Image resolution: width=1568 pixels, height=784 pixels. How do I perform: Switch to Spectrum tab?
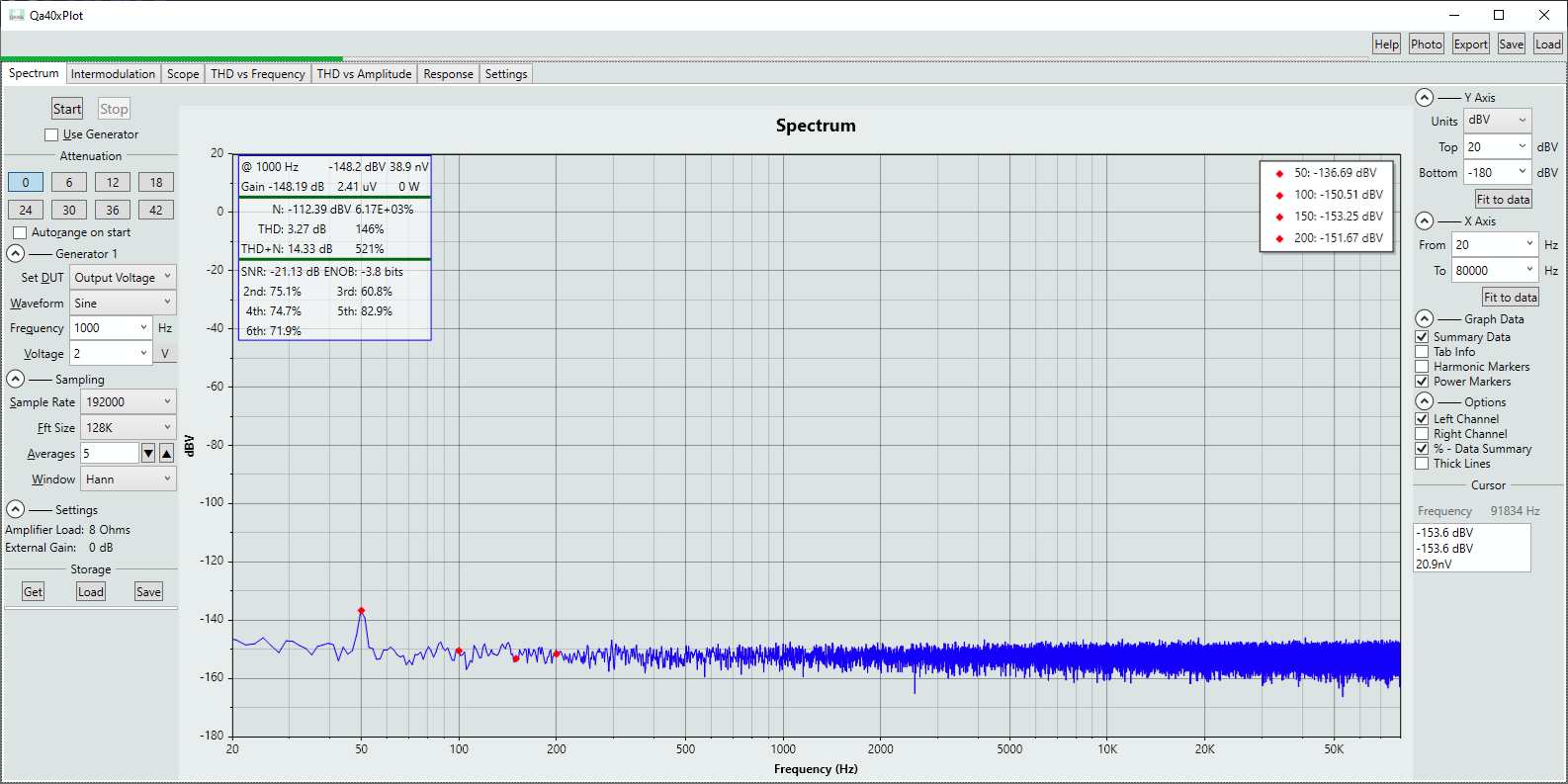tap(34, 73)
